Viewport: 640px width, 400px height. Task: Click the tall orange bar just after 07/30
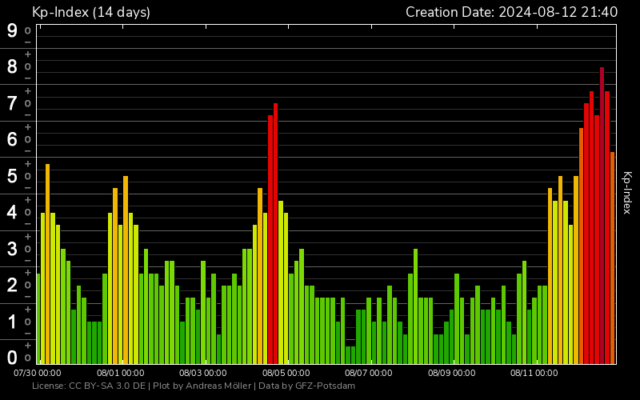(47, 263)
